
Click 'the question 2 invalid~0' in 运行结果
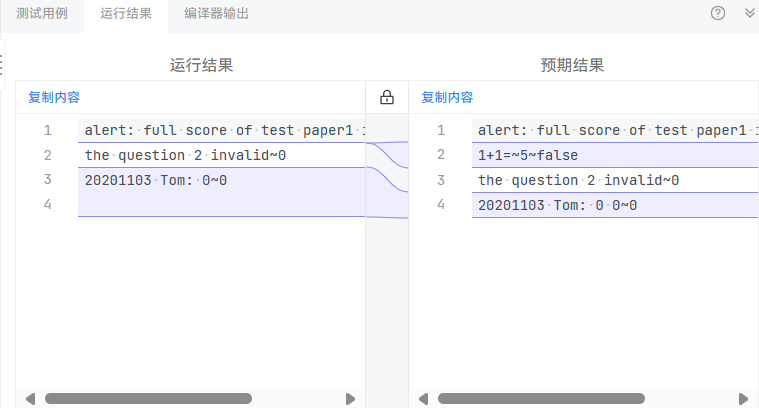coord(185,155)
